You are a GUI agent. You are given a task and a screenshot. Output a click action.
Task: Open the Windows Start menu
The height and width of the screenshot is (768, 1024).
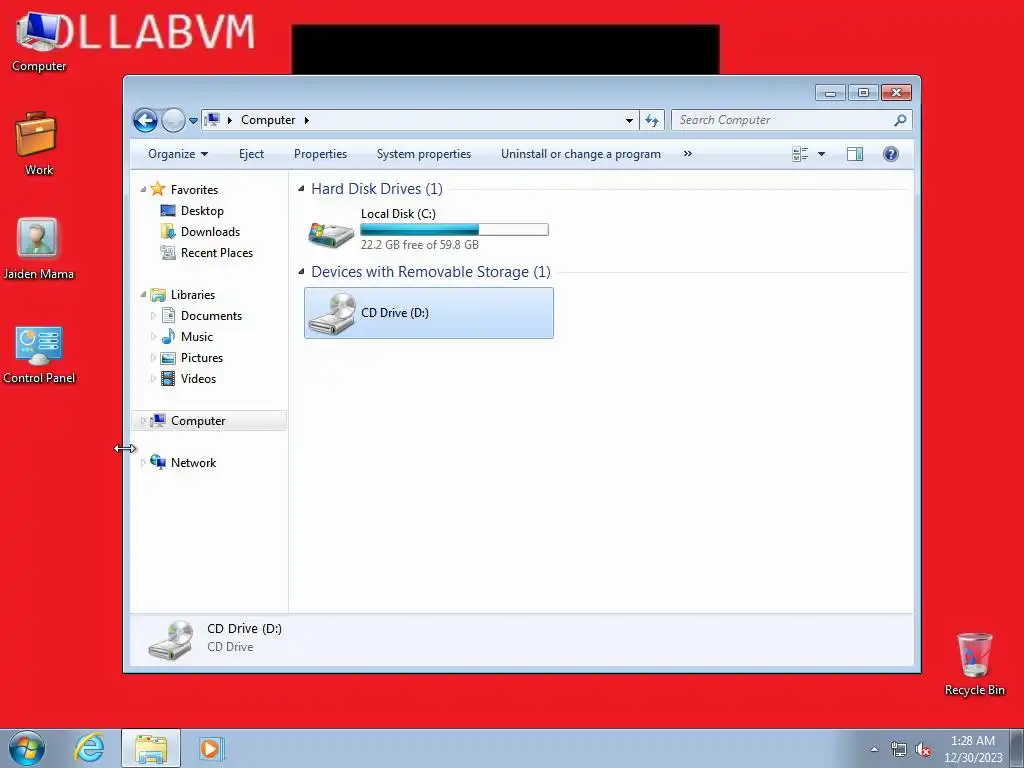click(27, 749)
